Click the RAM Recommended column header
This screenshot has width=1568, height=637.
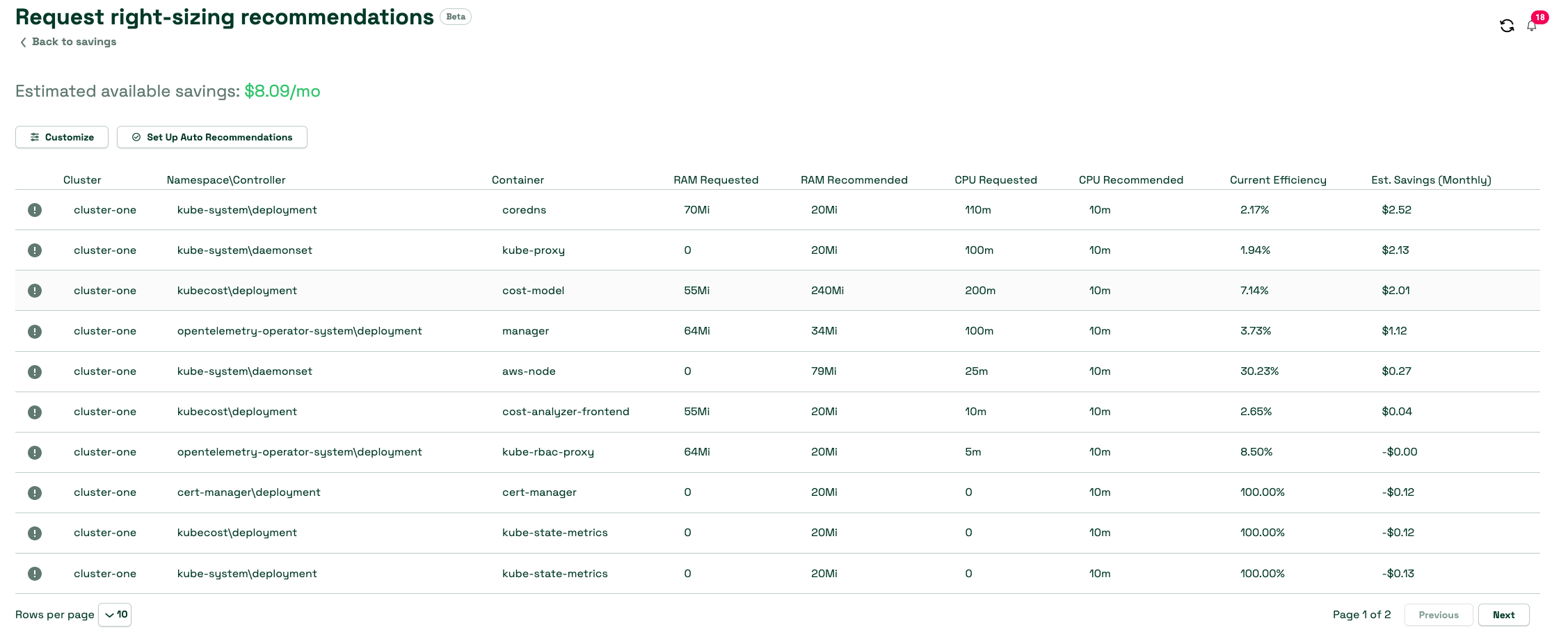pos(854,180)
